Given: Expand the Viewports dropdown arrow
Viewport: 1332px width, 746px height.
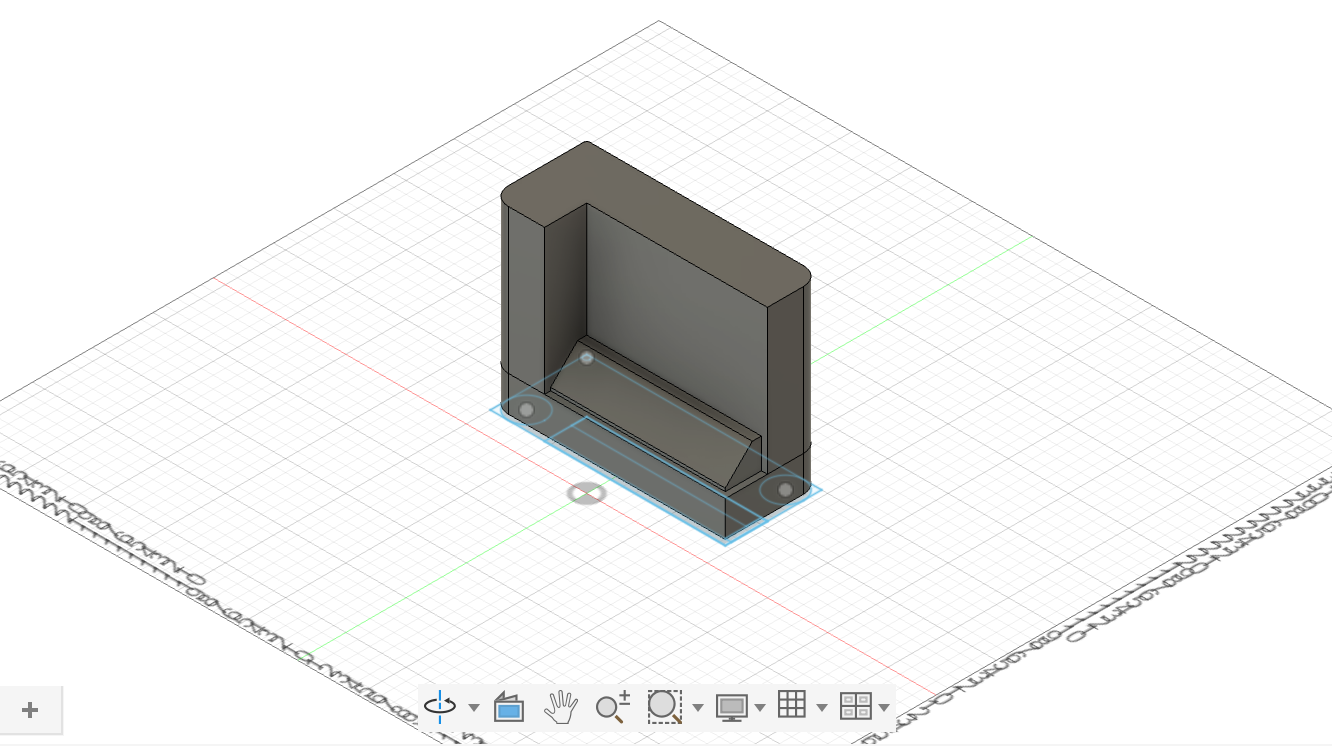Looking at the screenshot, I should pyautogui.click(x=884, y=708).
